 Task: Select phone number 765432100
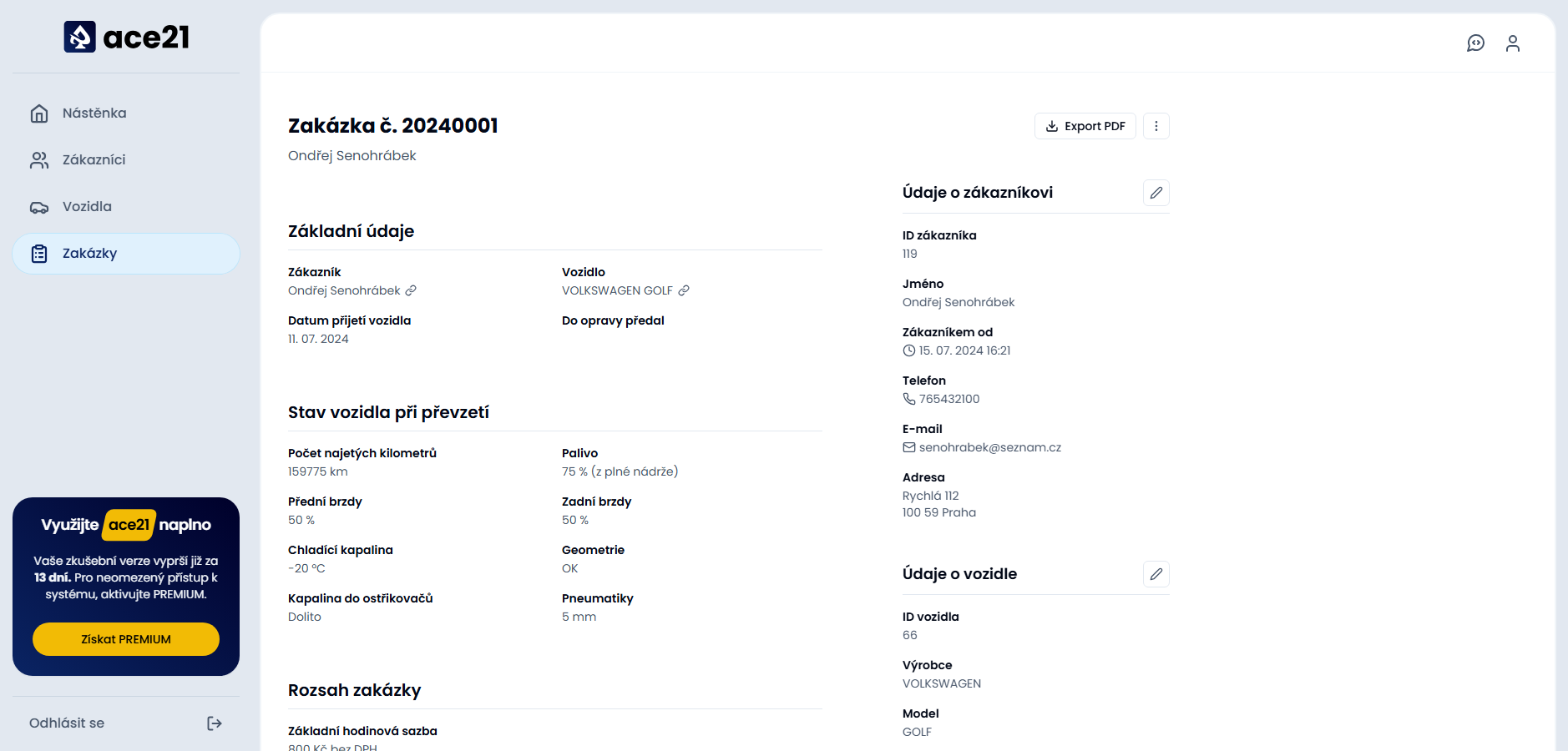pos(949,399)
